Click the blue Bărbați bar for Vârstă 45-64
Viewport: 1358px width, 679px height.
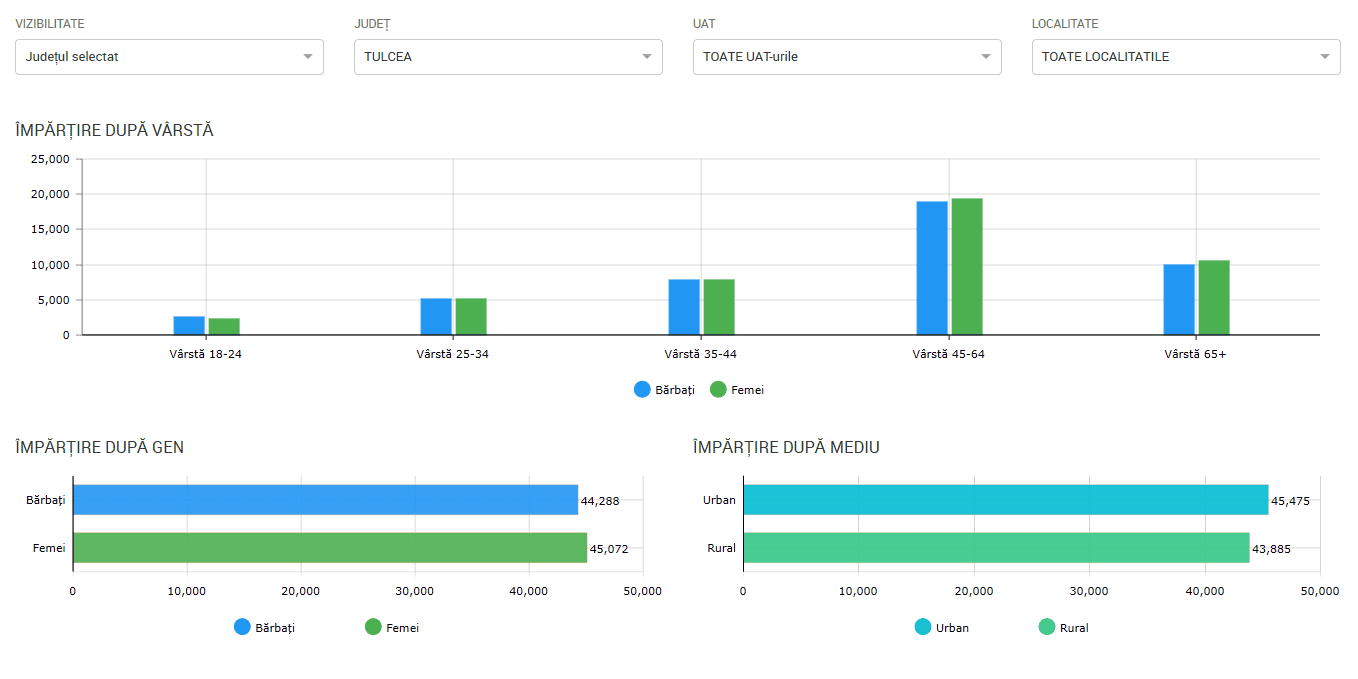click(932, 268)
